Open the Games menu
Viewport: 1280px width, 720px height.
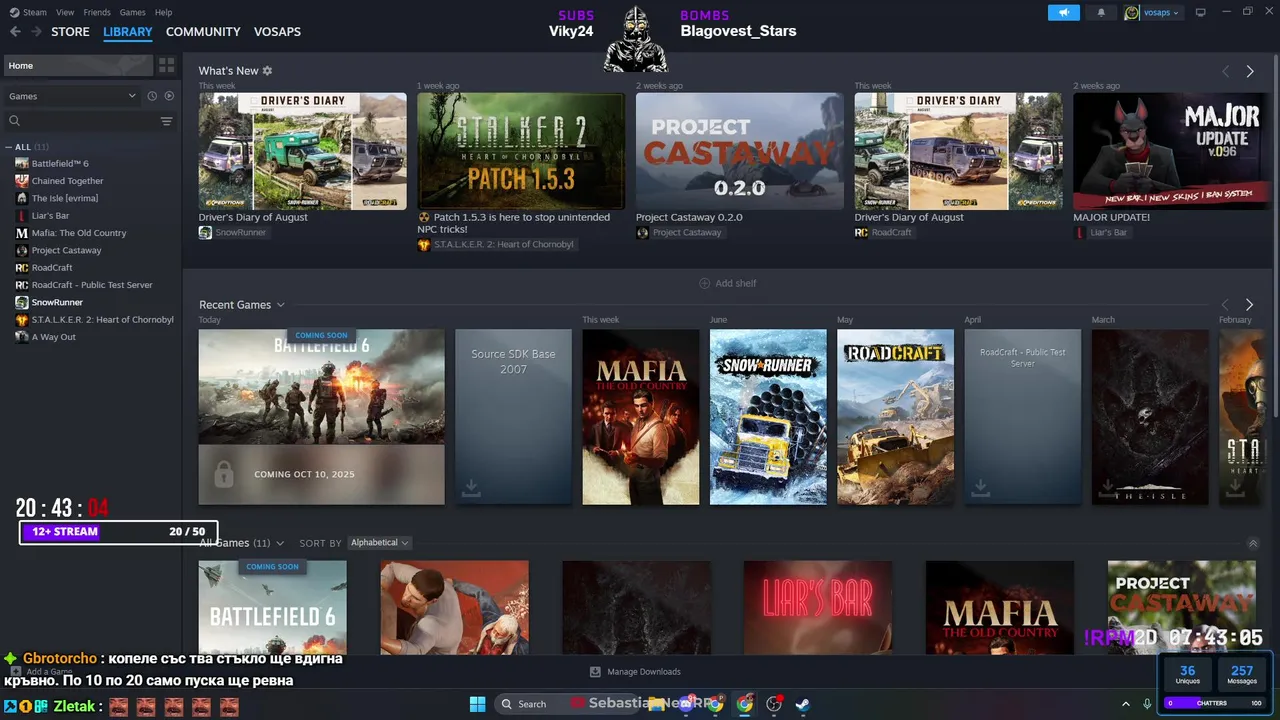click(132, 12)
